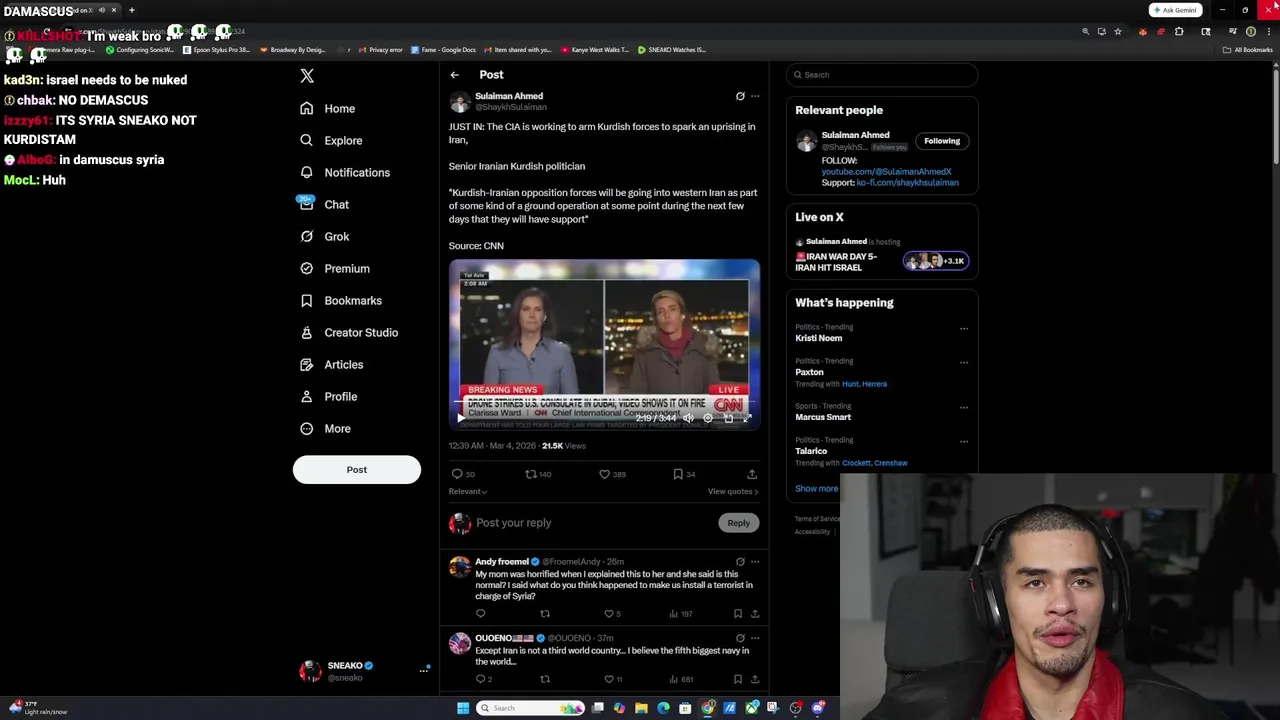Click the X Search box
Viewport: 1280px width, 720px height.
(881, 75)
